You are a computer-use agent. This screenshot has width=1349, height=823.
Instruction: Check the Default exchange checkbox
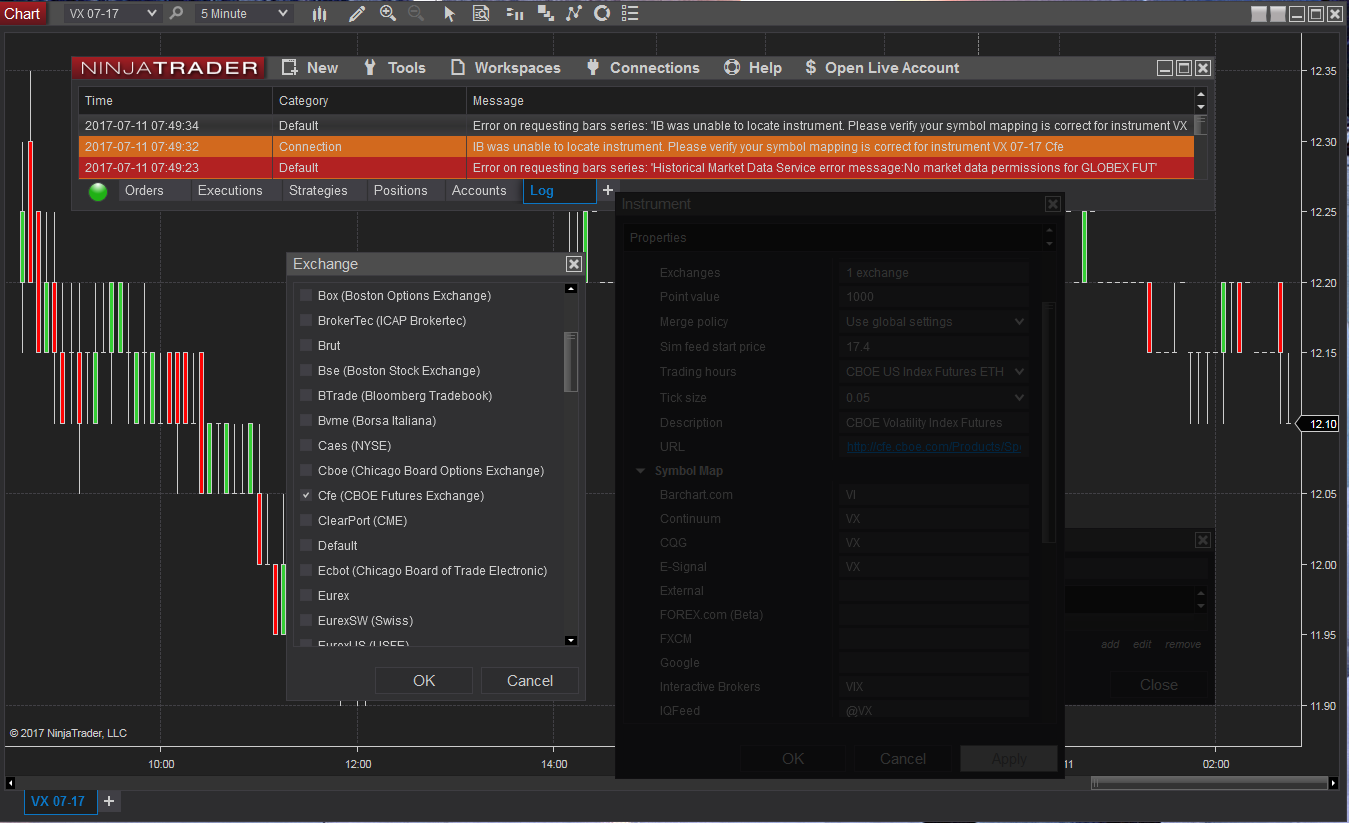point(307,546)
